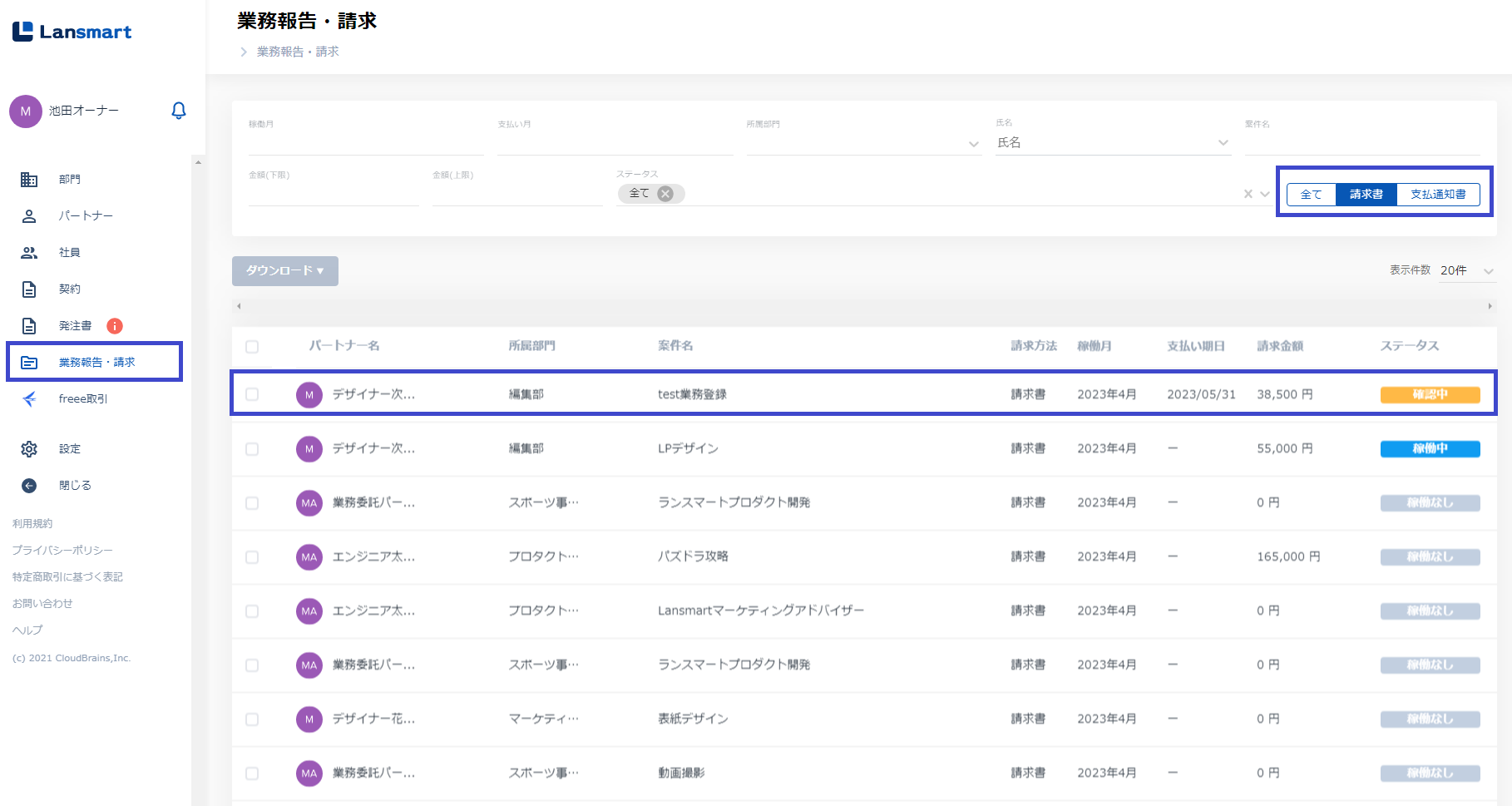Click the 閉じる back arrow icon
The height and width of the screenshot is (806, 1512).
(x=29, y=486)
